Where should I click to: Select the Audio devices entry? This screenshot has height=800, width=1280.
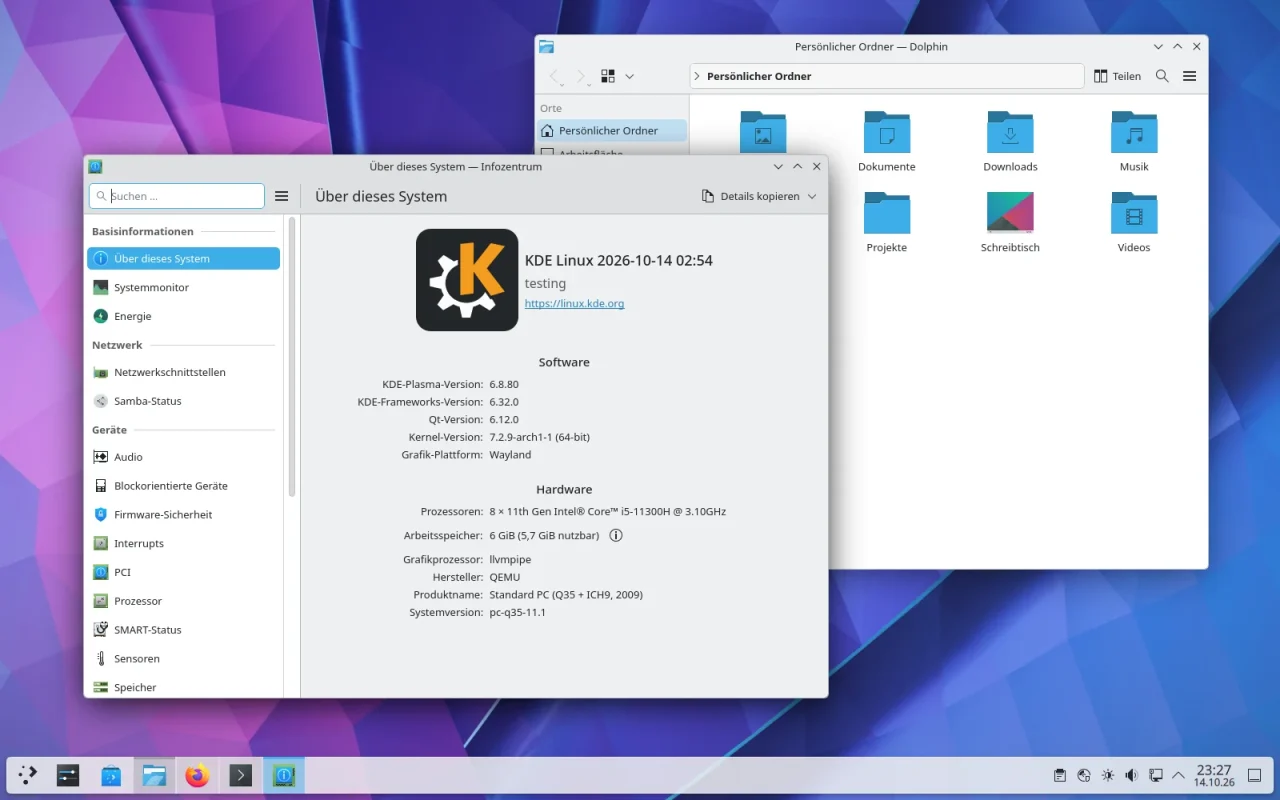(183, 457)
